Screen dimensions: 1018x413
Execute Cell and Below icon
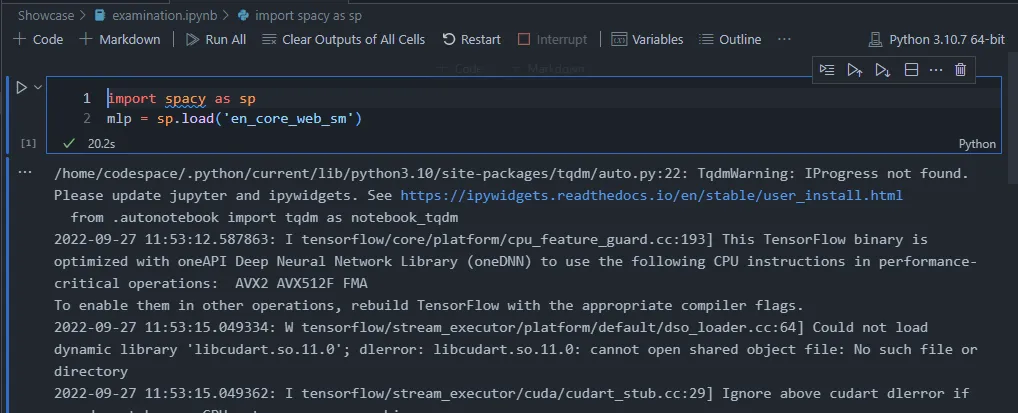tap(882, 70)
